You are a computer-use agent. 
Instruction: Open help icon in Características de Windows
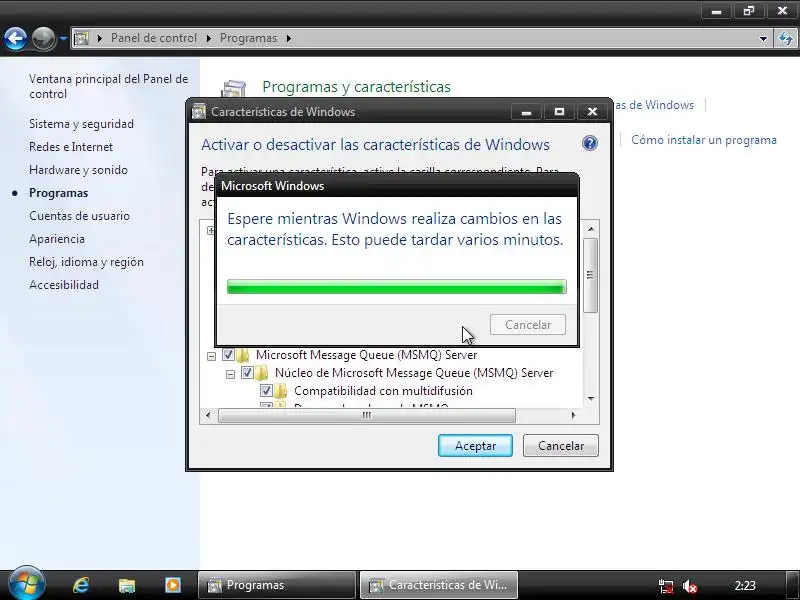tap(589, 143)
